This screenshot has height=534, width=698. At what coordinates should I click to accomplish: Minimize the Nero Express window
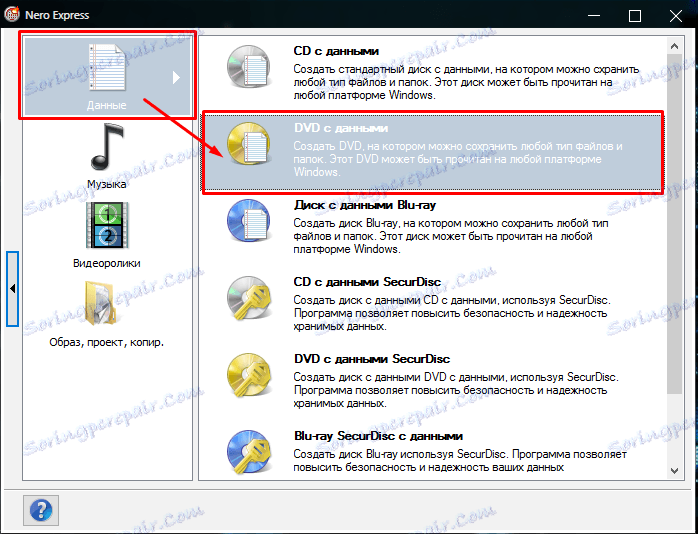click(594, 16)
